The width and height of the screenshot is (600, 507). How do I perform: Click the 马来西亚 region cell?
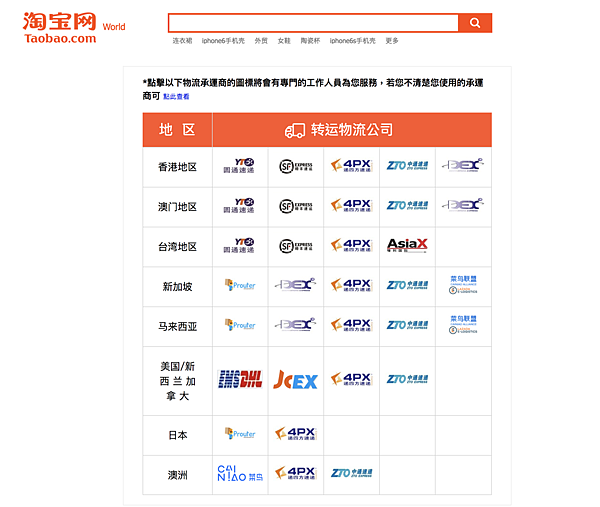point(178,326)
